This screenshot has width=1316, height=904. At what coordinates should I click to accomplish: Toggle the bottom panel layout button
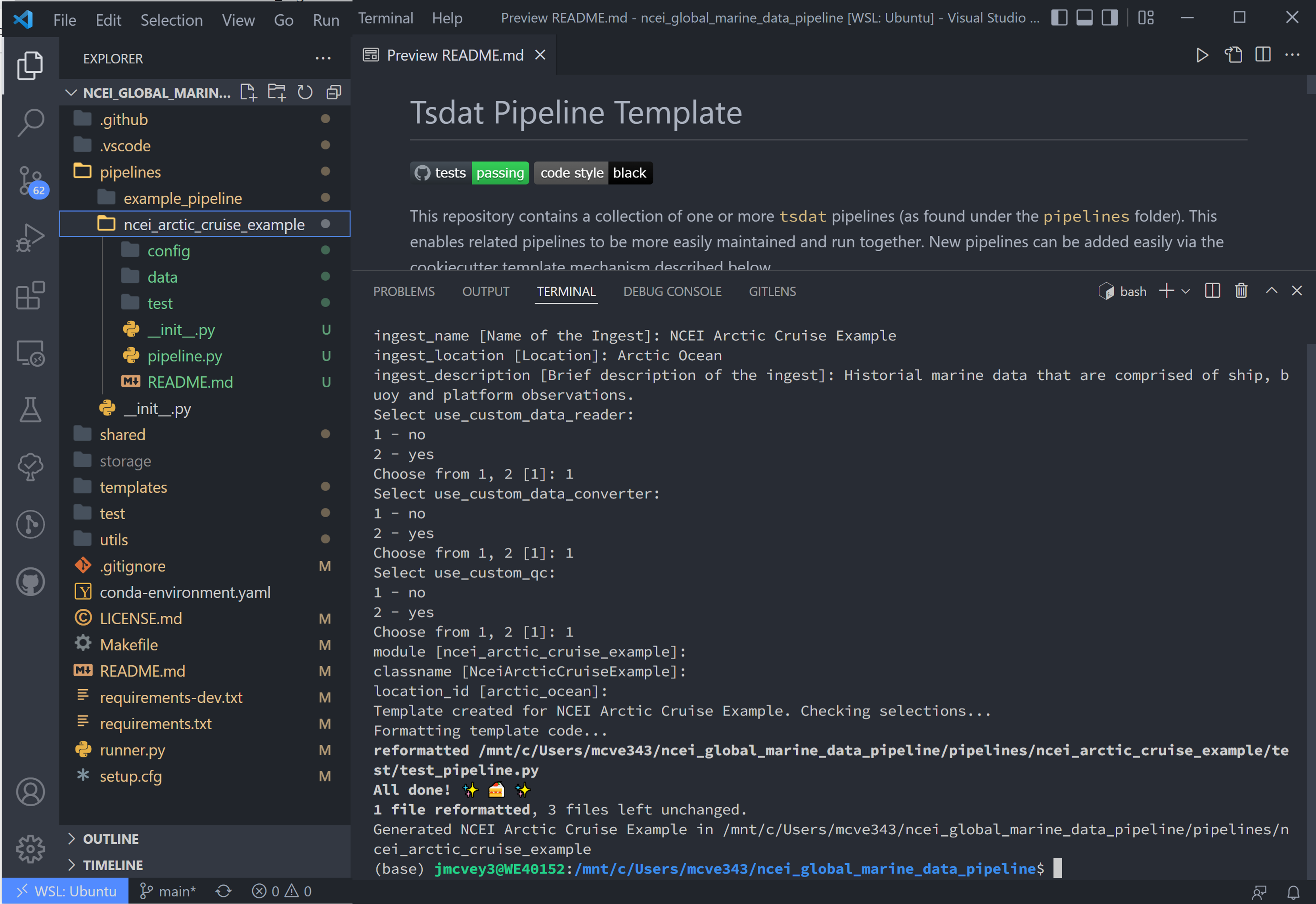coord(1085,18)
